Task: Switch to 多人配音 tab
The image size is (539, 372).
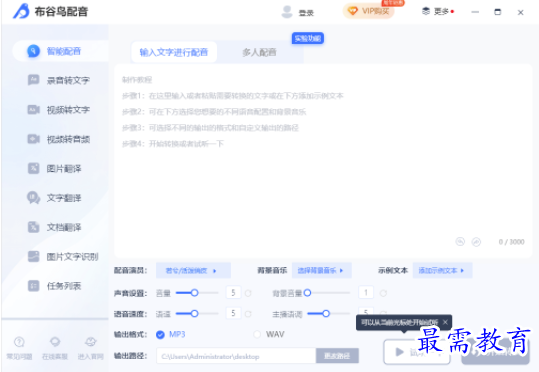Action: tap(260, 52)
